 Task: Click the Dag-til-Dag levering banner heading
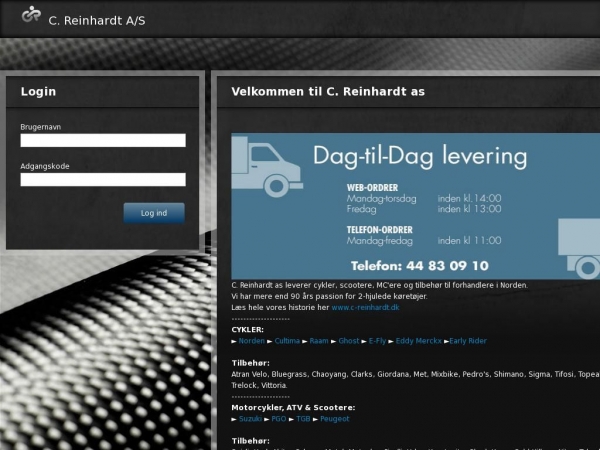[x=419, y=157]
